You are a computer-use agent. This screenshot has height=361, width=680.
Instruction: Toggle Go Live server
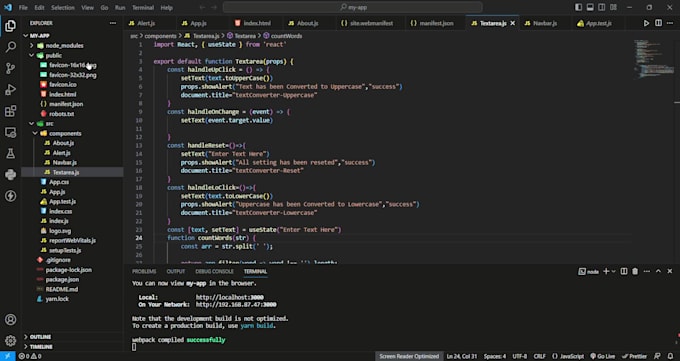(603, 356)
